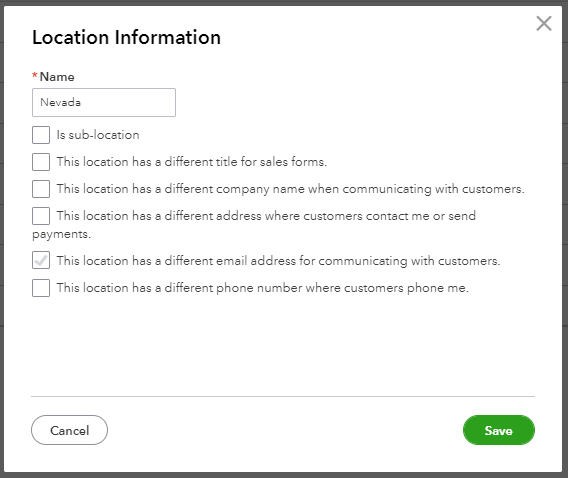Click the 'different phone number' option label
The height and width of the screenshot is (478, 568).
tap(263, 288)
